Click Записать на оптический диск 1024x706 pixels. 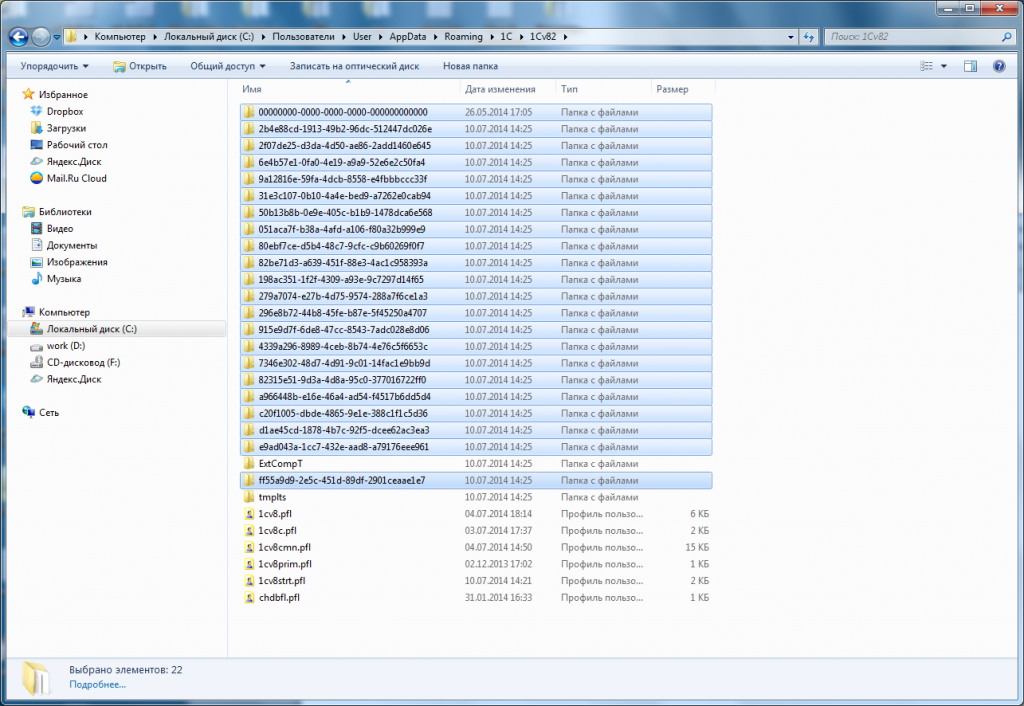point(355,66)
